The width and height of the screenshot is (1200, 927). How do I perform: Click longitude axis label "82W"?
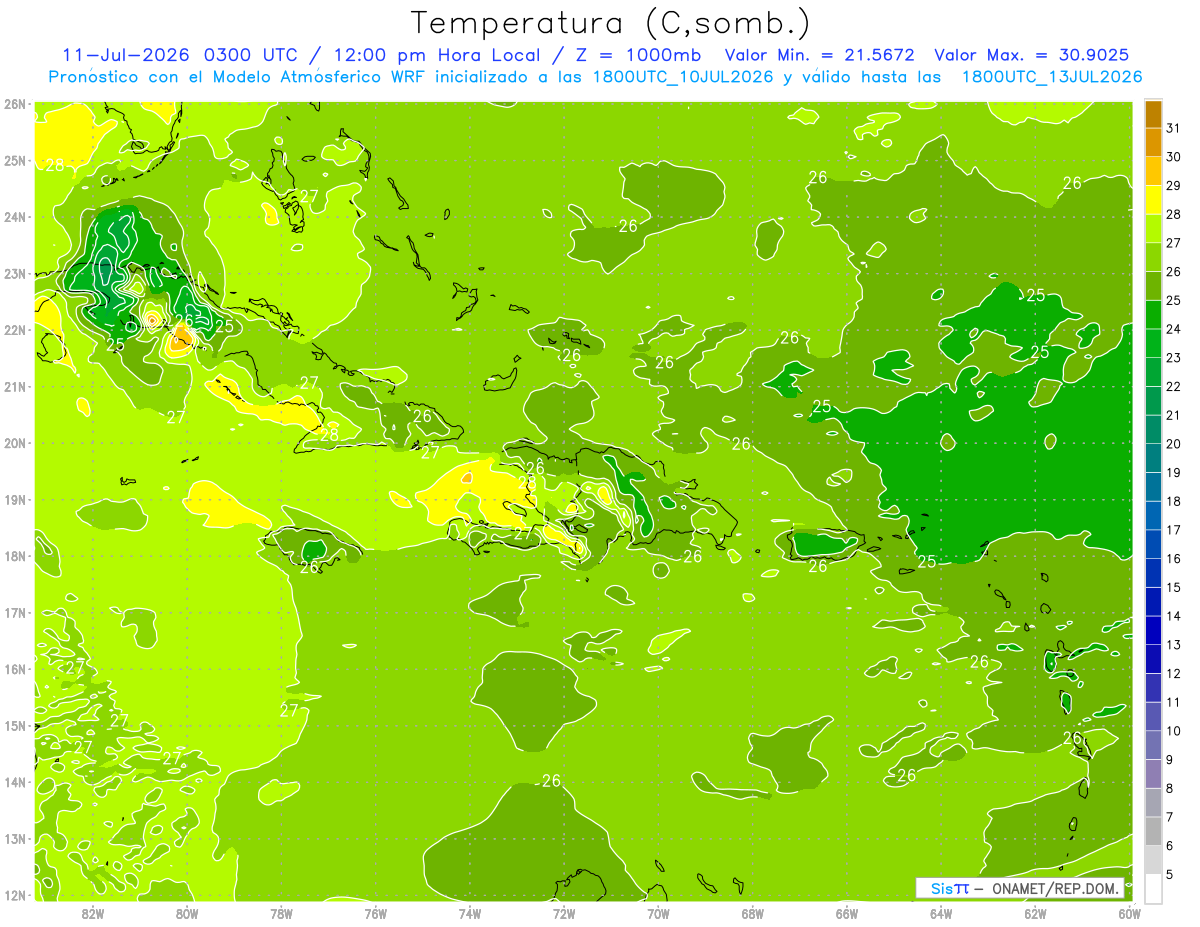(x=93, y=914)
